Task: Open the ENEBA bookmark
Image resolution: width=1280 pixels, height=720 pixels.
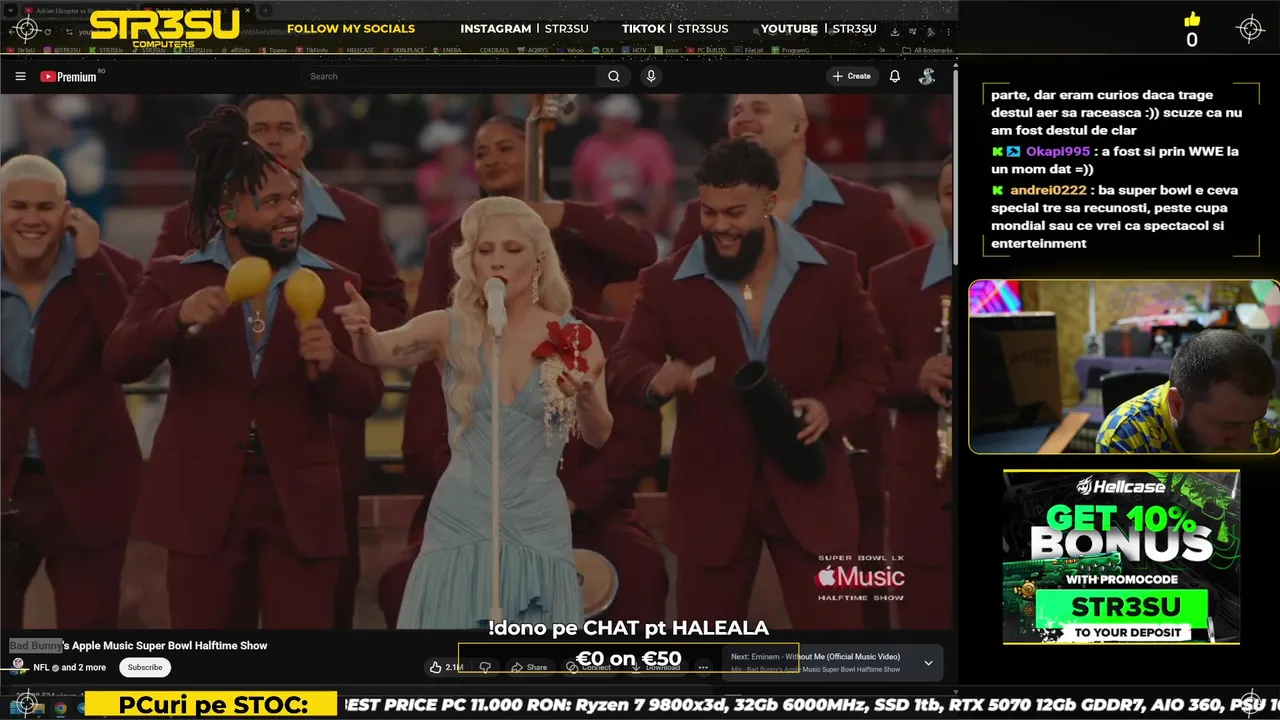Action: 446,49
